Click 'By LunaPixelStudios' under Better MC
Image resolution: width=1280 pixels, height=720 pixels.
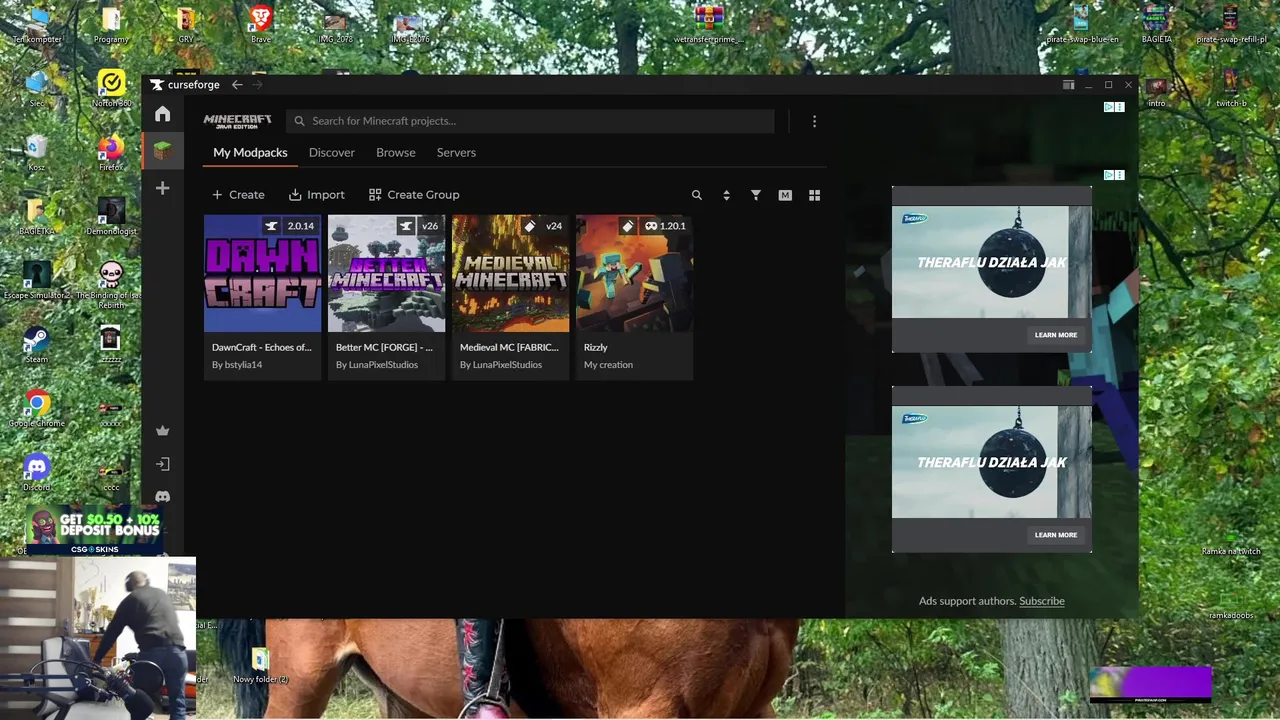(377, 365)
